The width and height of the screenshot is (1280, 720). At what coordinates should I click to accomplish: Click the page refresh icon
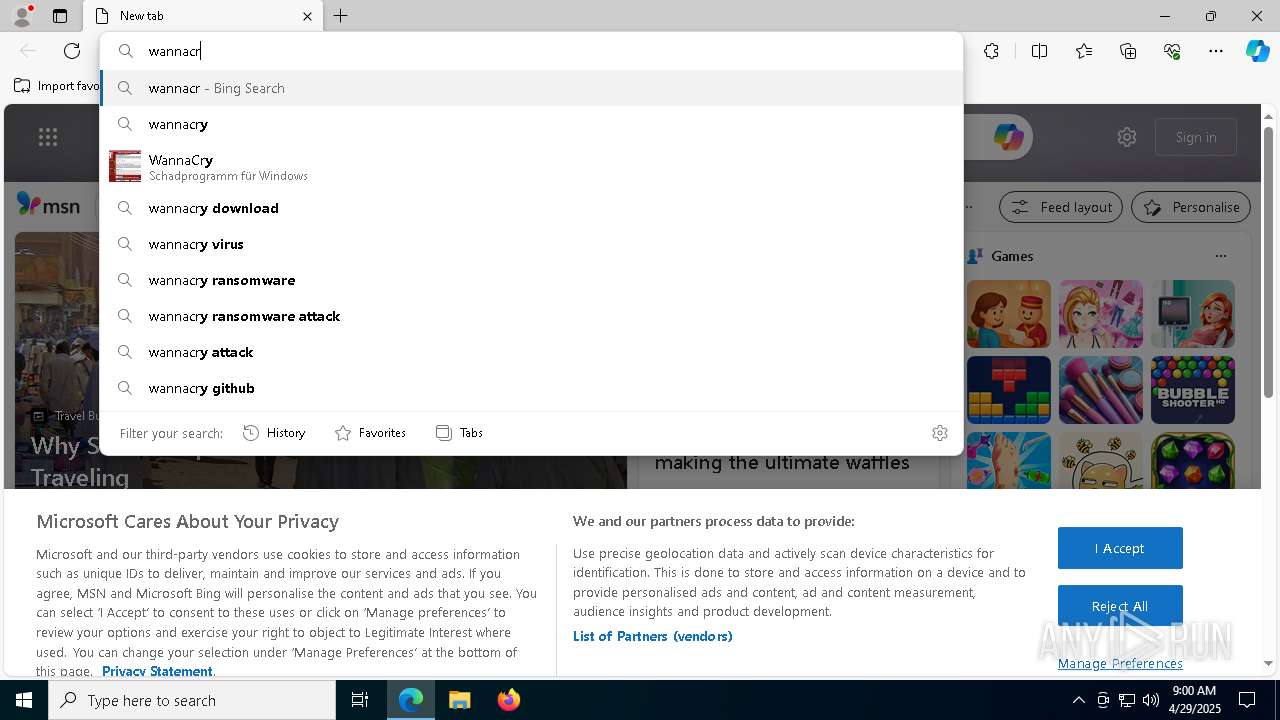coord(72,51)
